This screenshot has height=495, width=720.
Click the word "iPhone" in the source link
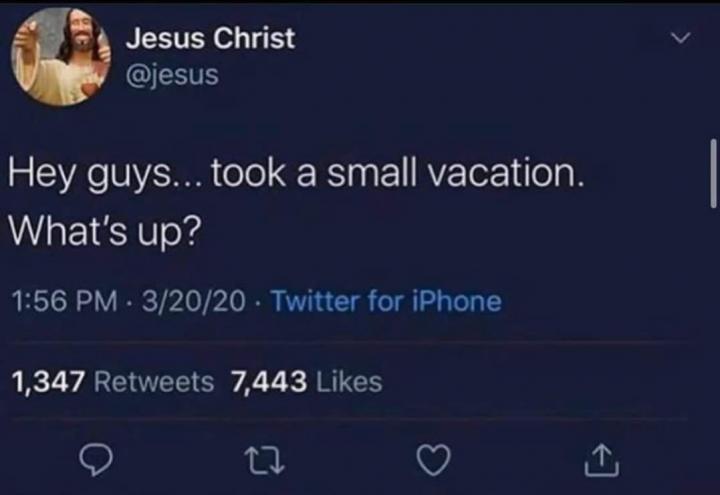pyautogui.click(x=457, y=302)
